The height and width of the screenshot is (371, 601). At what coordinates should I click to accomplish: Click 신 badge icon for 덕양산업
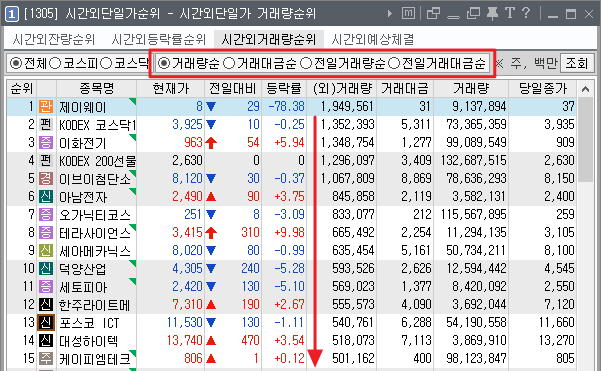pyautogui.click(x=46, y=268)
